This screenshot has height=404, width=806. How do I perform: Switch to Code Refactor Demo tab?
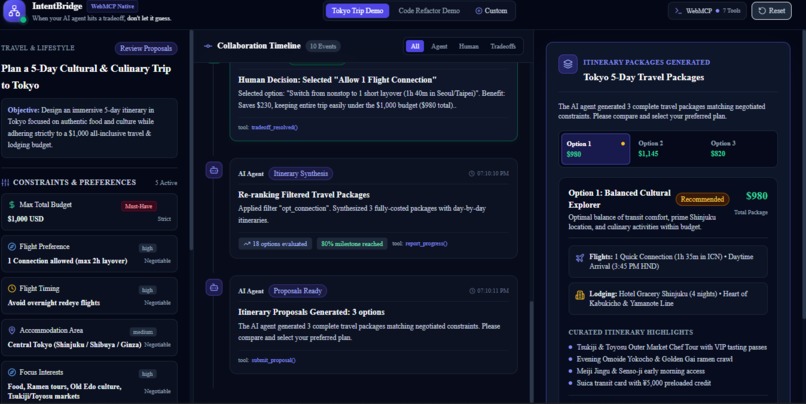pyautogui.click(x=429, y=11)
